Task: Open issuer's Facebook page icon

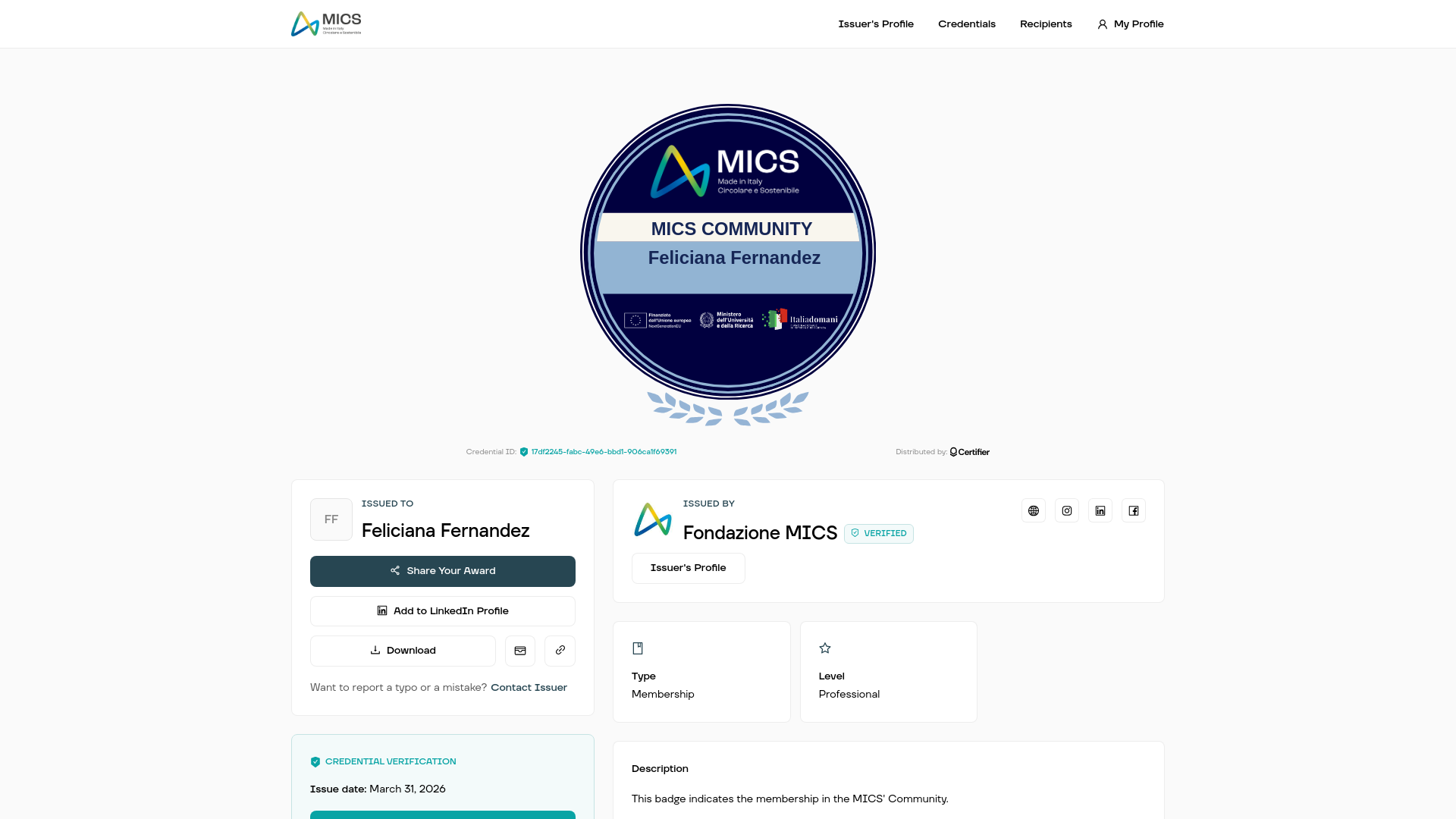Action: tap(1134, 510)
